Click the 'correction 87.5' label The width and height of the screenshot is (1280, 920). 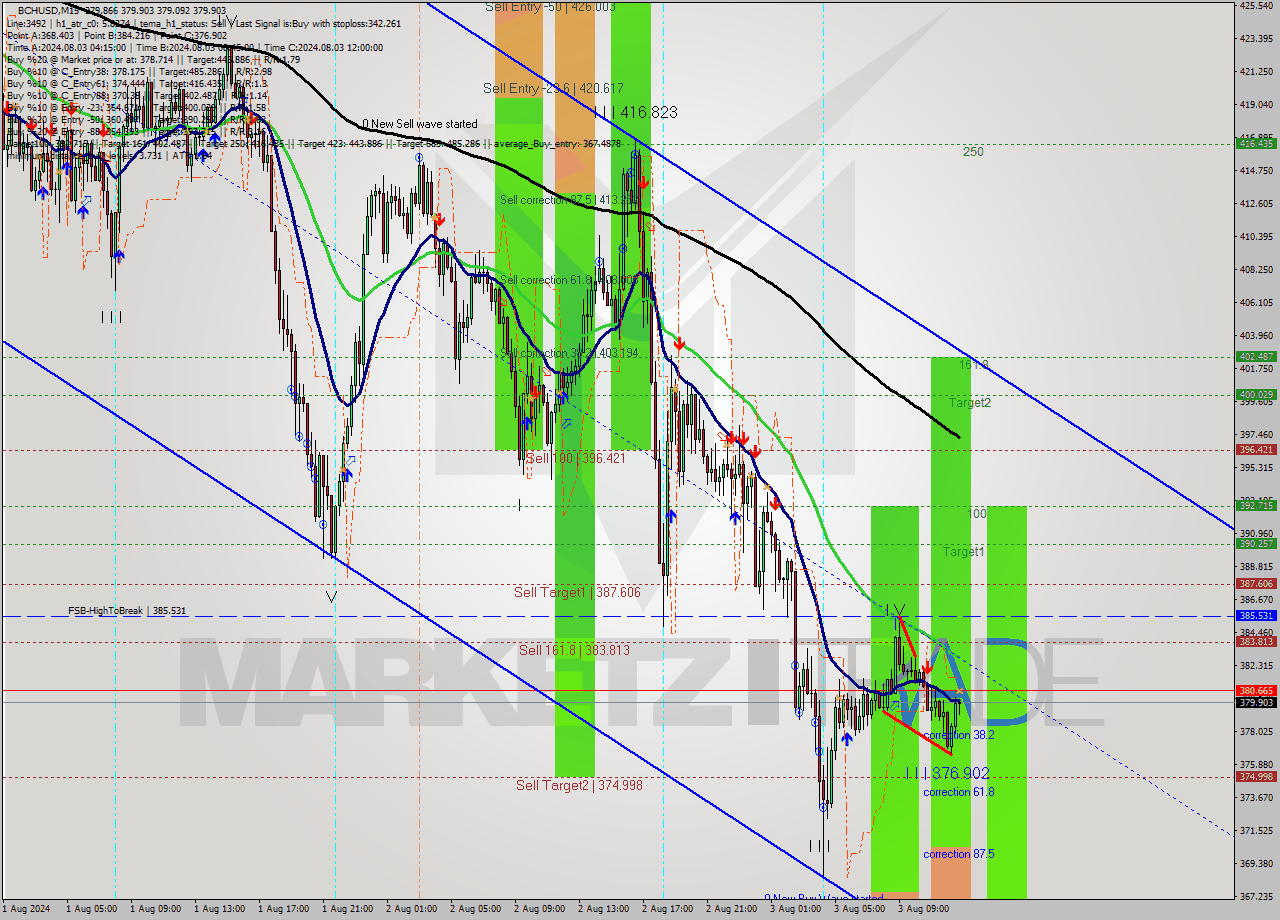pyautogui.click(x=958, y=854)
